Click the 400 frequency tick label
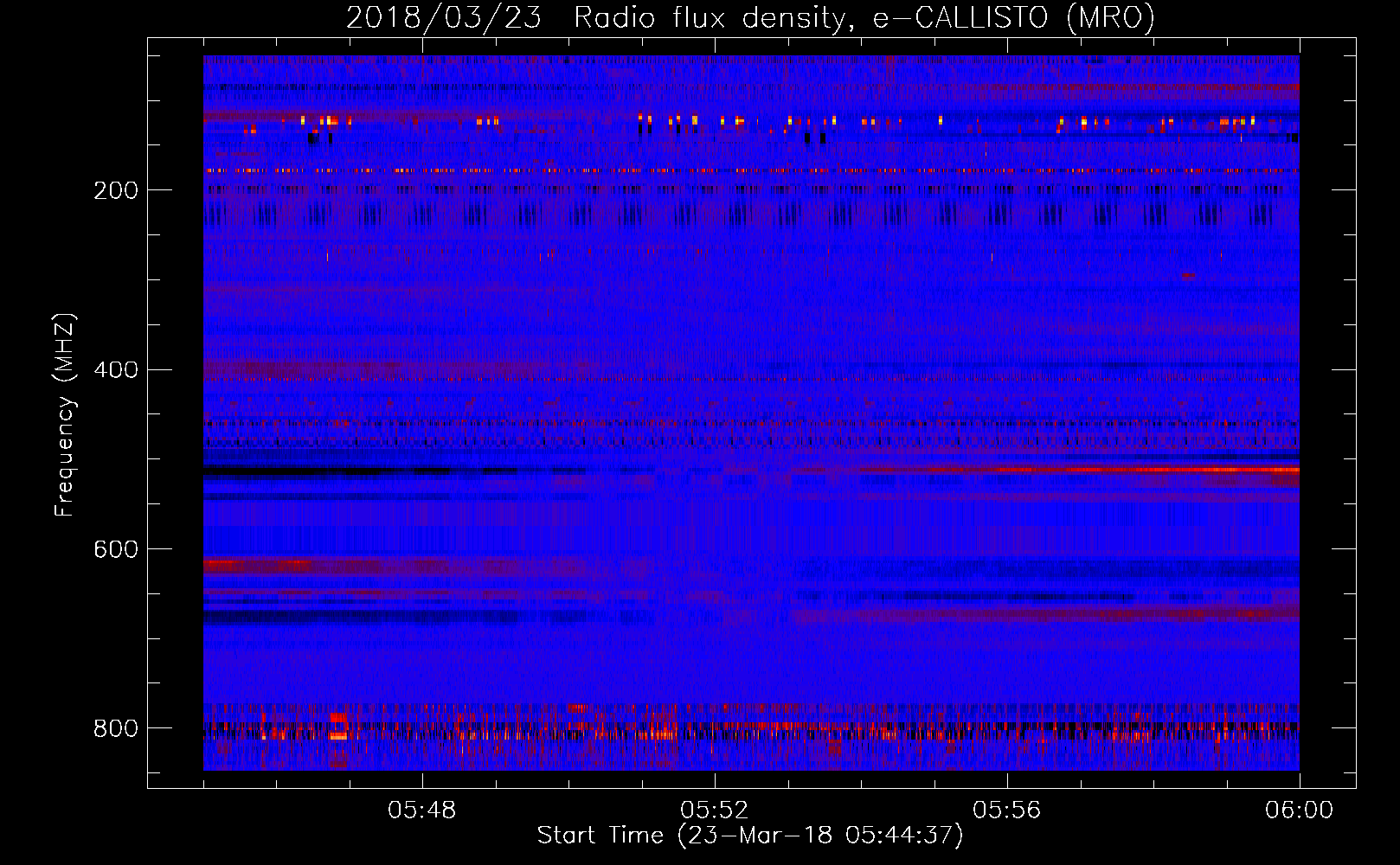This screenshot has height=865, width=1400. coord(116,370)
